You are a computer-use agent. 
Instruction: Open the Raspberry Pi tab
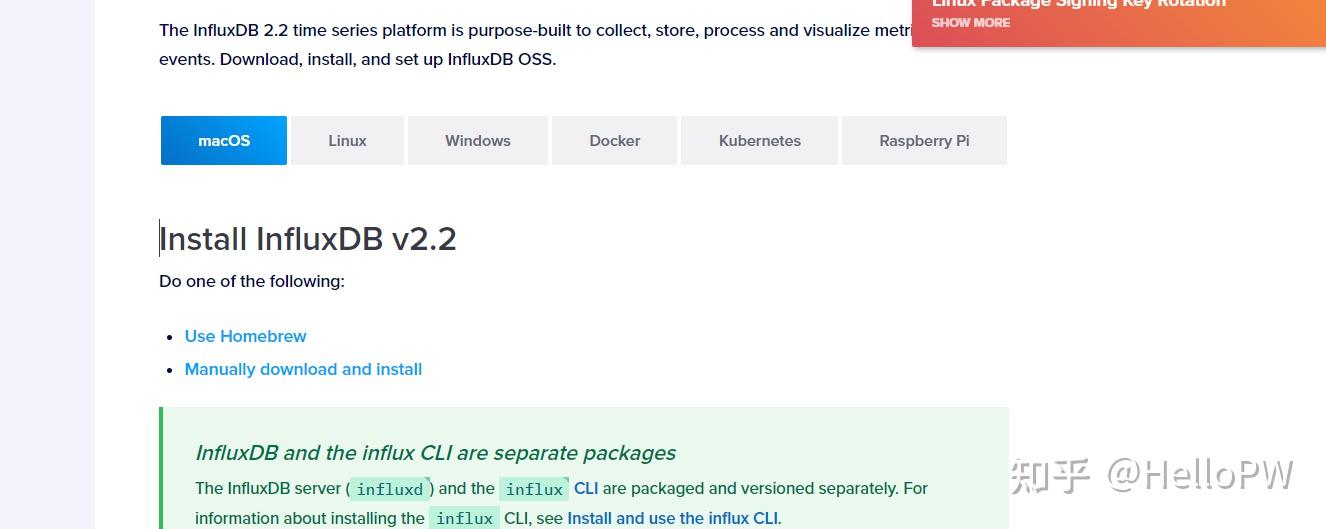pyautogui.click(x=924, y=141)
